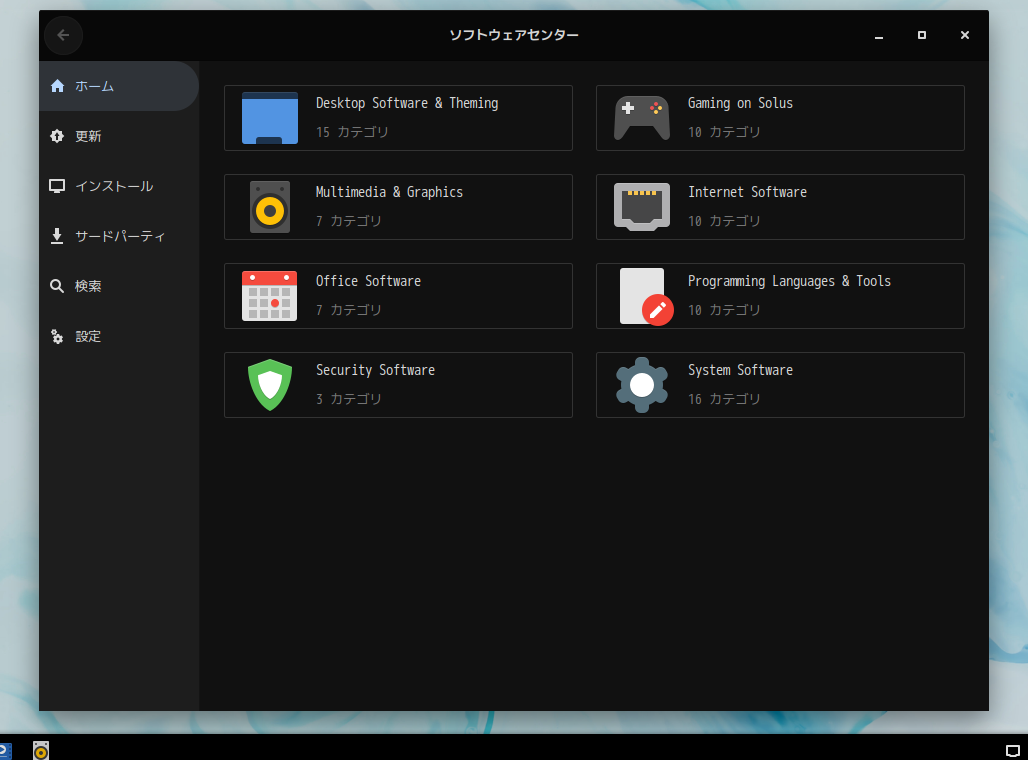The image size is (1028, 760).
Task: Click the Internet Software ethernet port icon
Action: pos(642,207)
